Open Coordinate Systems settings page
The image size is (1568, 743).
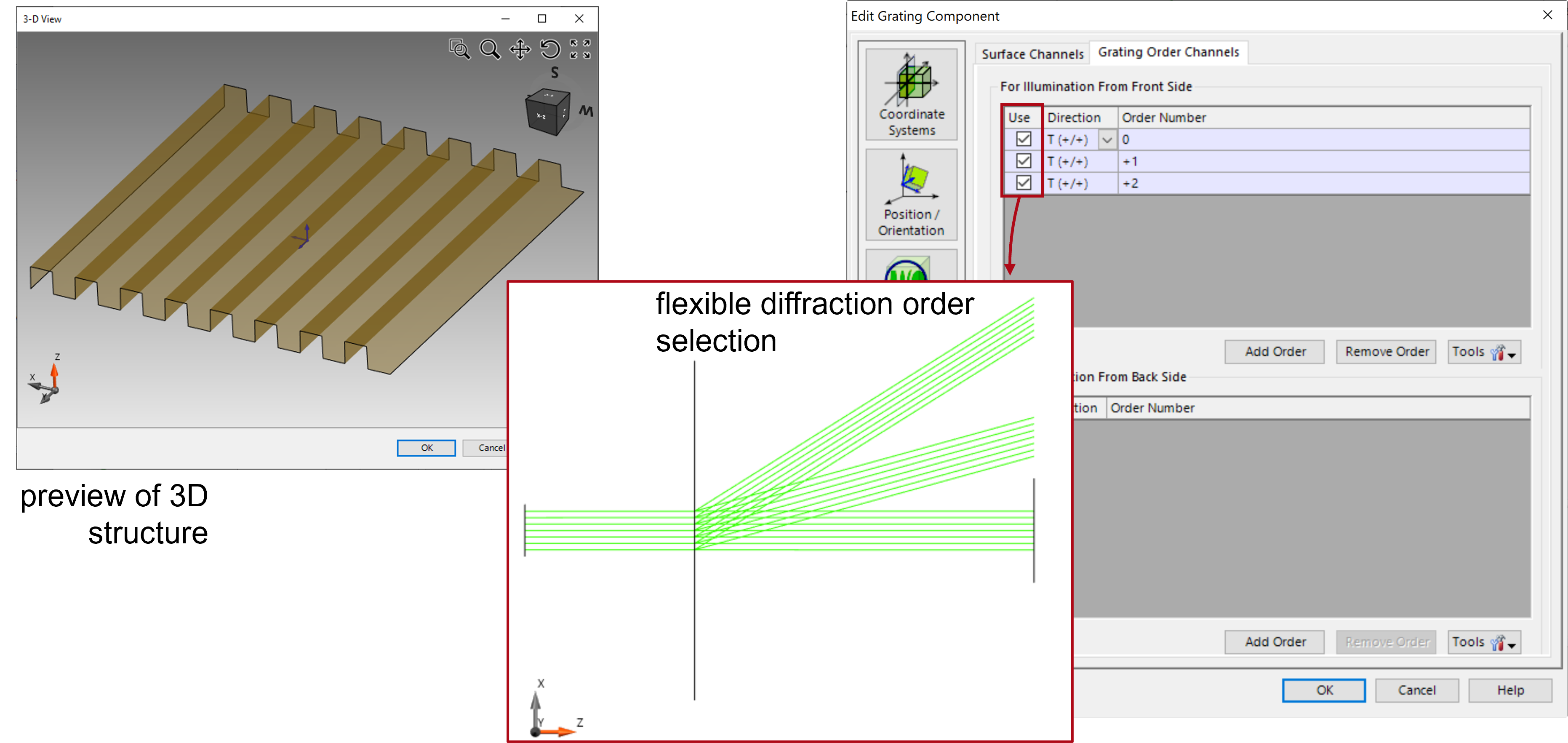click(x=911, y=94)
